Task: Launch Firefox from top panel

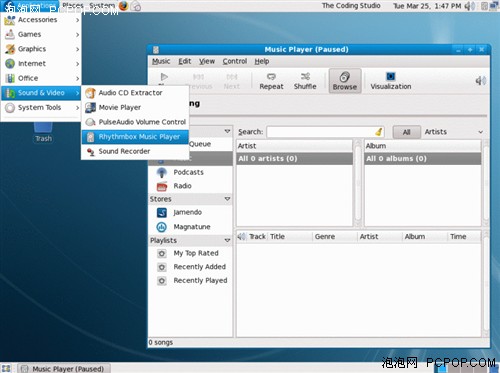Action: tap(124, 6)
